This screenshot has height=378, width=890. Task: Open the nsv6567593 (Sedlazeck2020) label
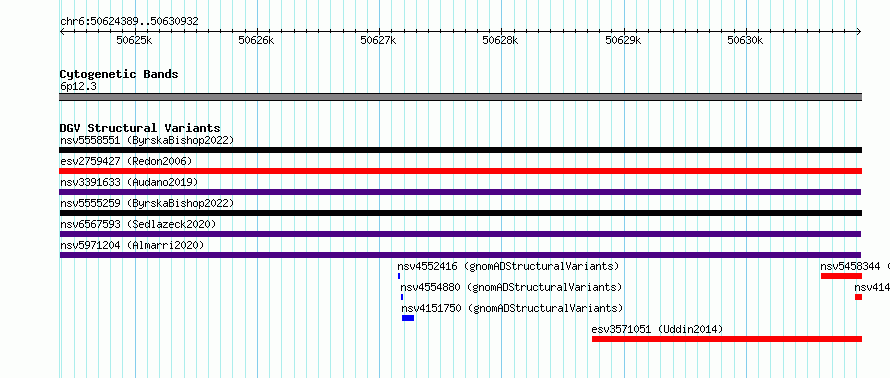click(138, 224)
